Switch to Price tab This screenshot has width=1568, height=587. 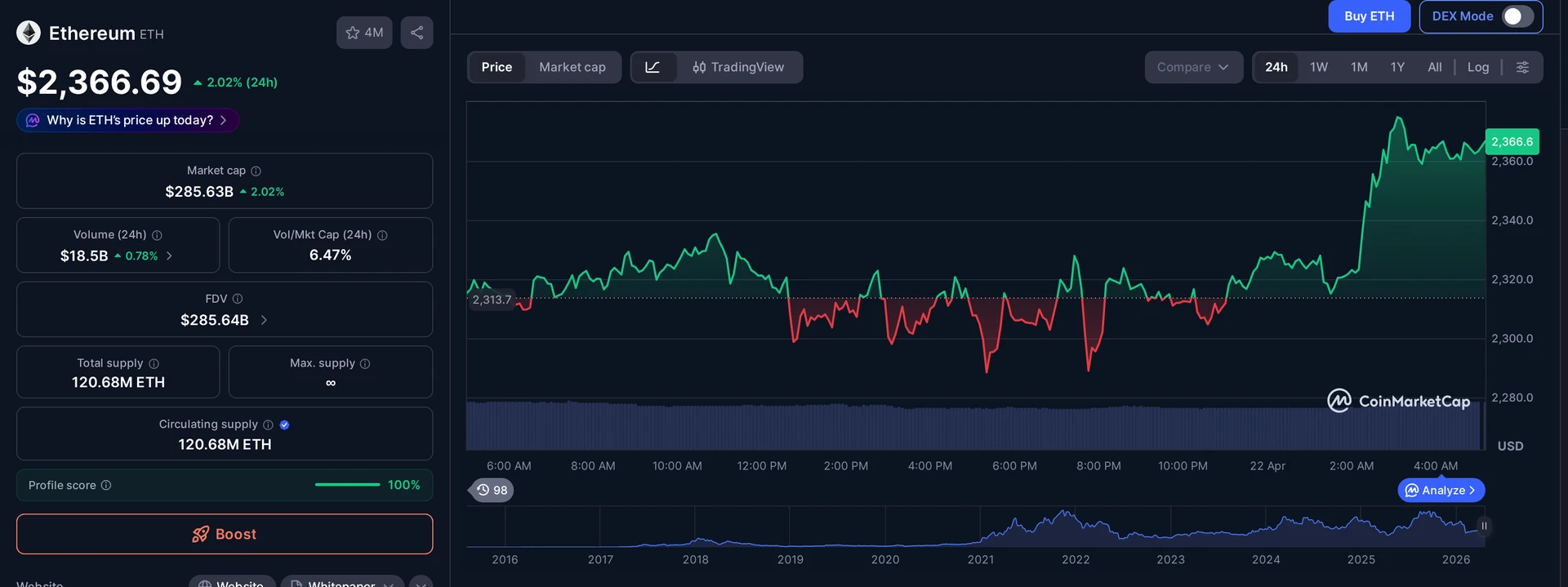pos(497,67)
